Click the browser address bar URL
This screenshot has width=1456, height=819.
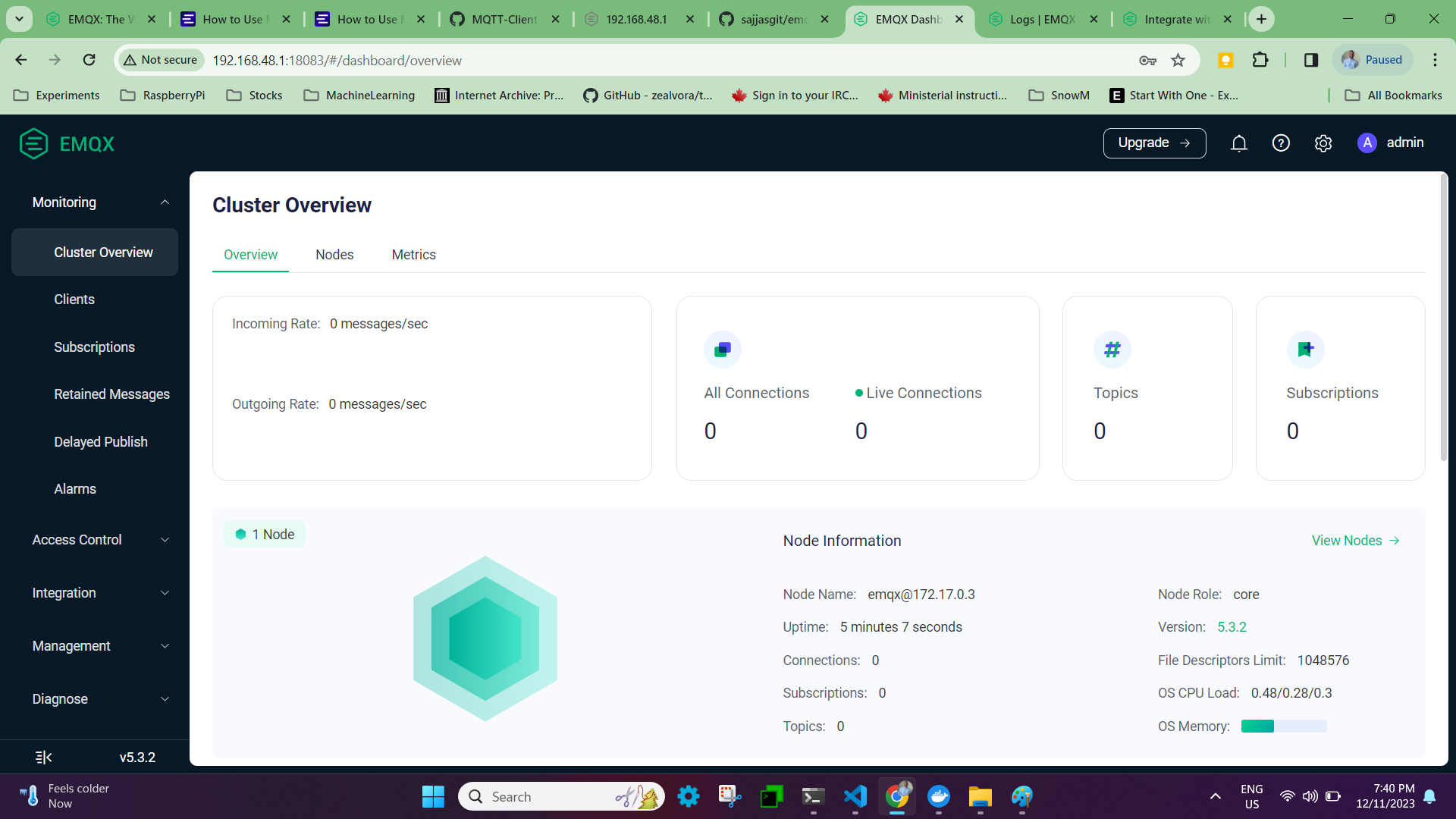[x=337, y=61]
